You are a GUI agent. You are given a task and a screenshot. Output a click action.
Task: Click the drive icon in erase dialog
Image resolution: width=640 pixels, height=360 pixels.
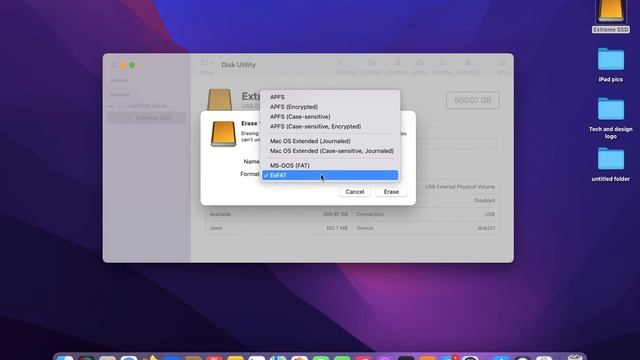[x=223, y=133]
